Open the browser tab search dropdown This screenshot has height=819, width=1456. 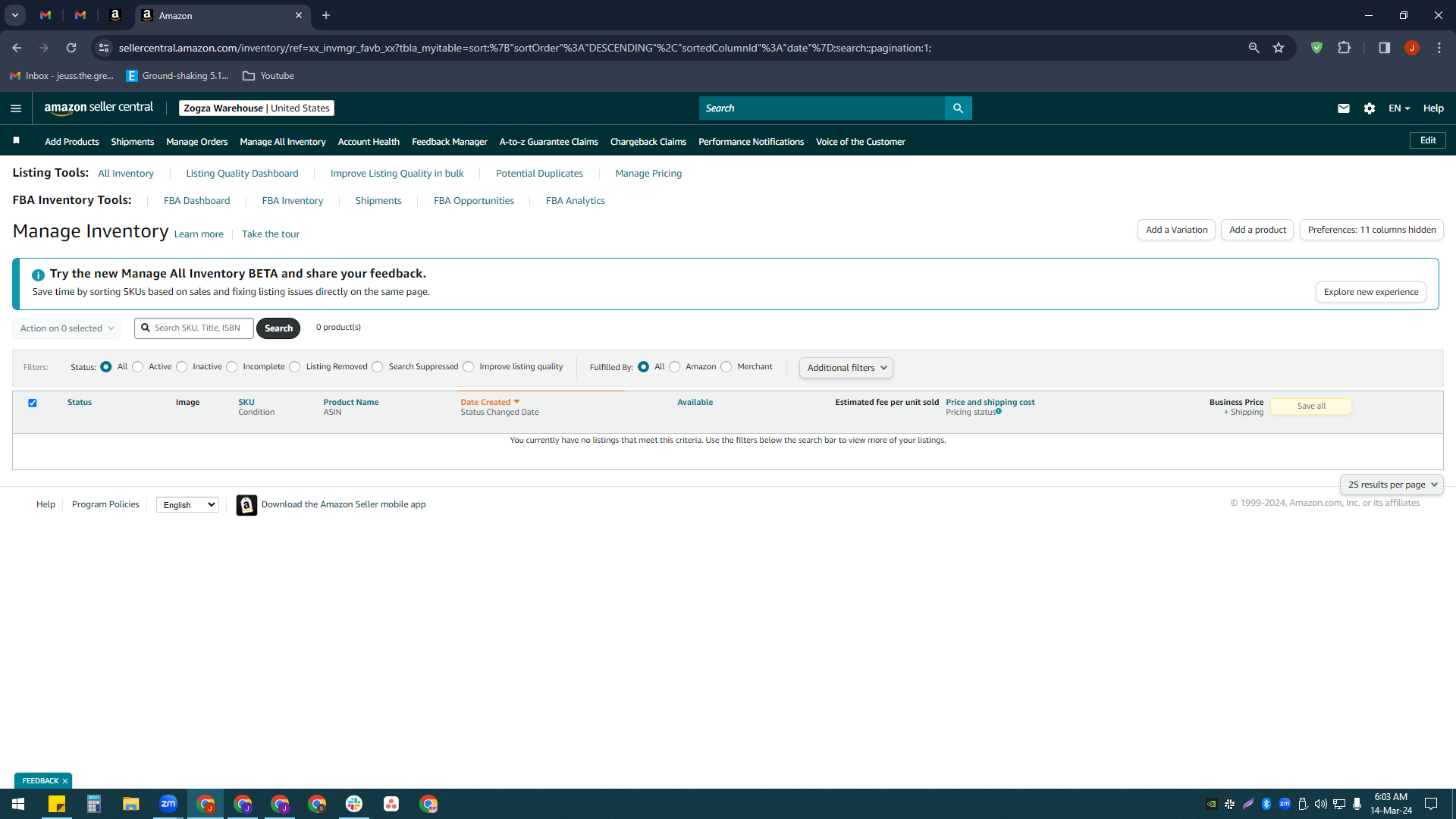(15, 15)
